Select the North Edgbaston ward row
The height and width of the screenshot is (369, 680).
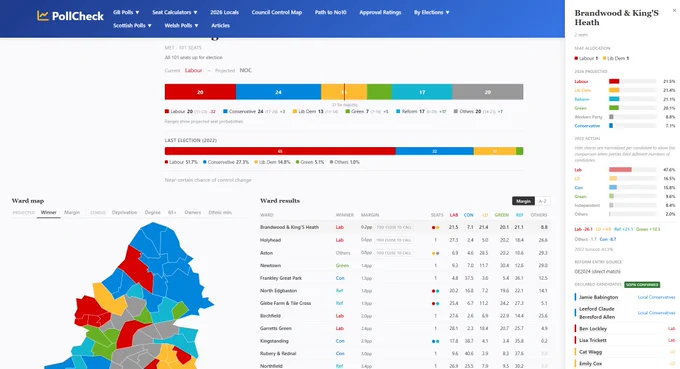click(x=405, y=291)
